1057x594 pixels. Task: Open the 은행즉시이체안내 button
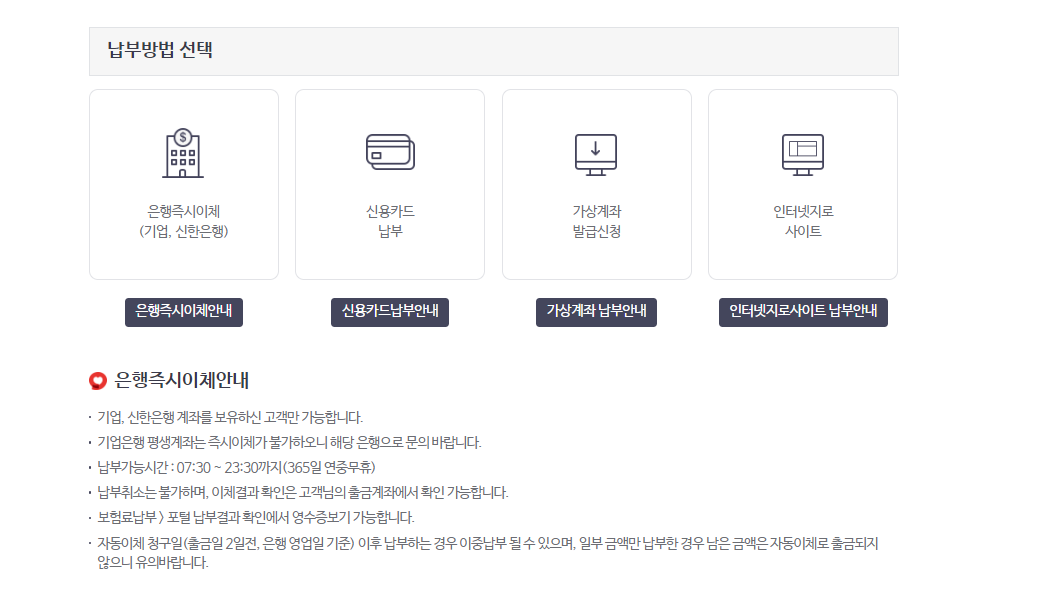183,311
